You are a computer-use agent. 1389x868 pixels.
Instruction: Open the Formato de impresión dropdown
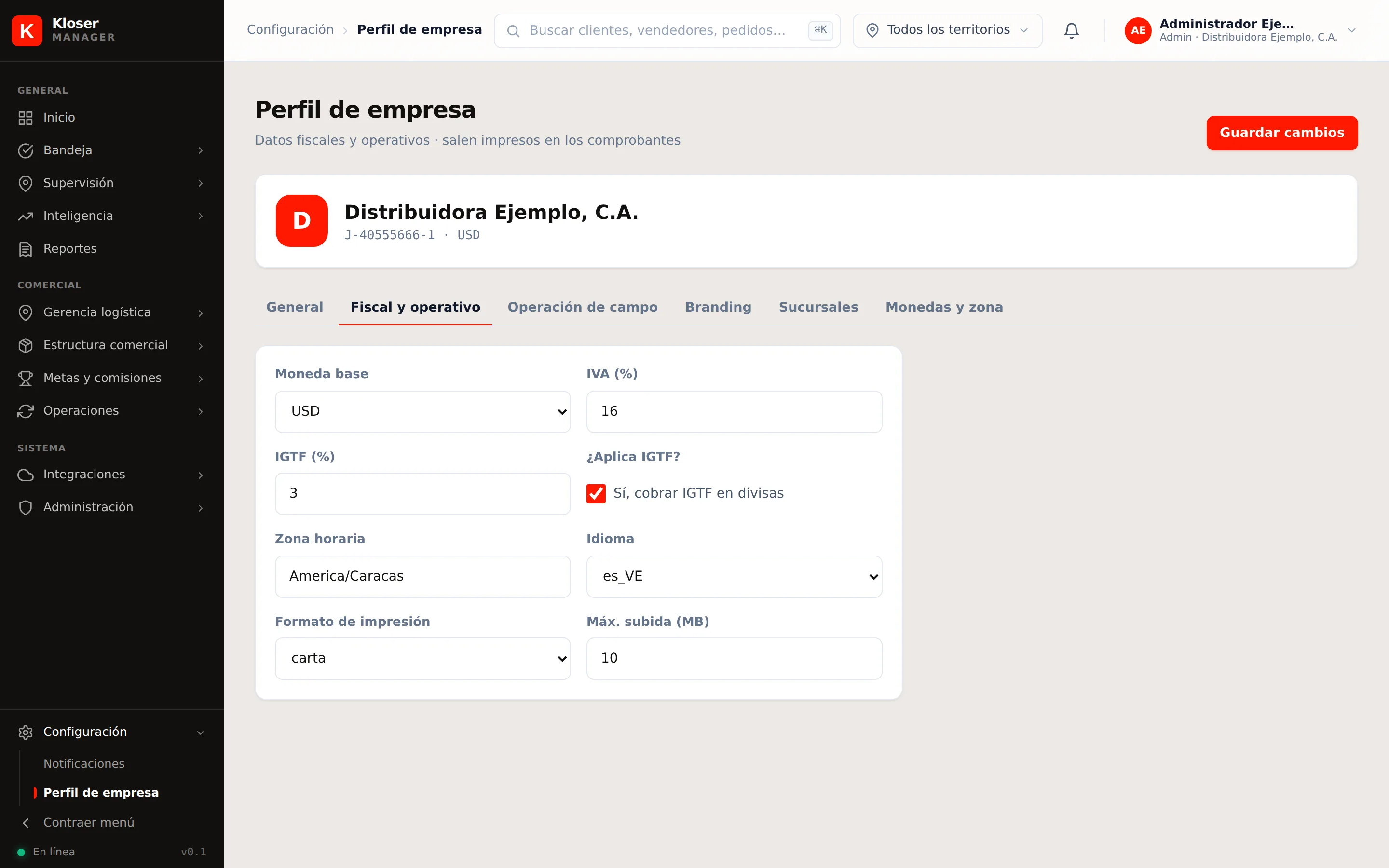click(x=423, y=658)
